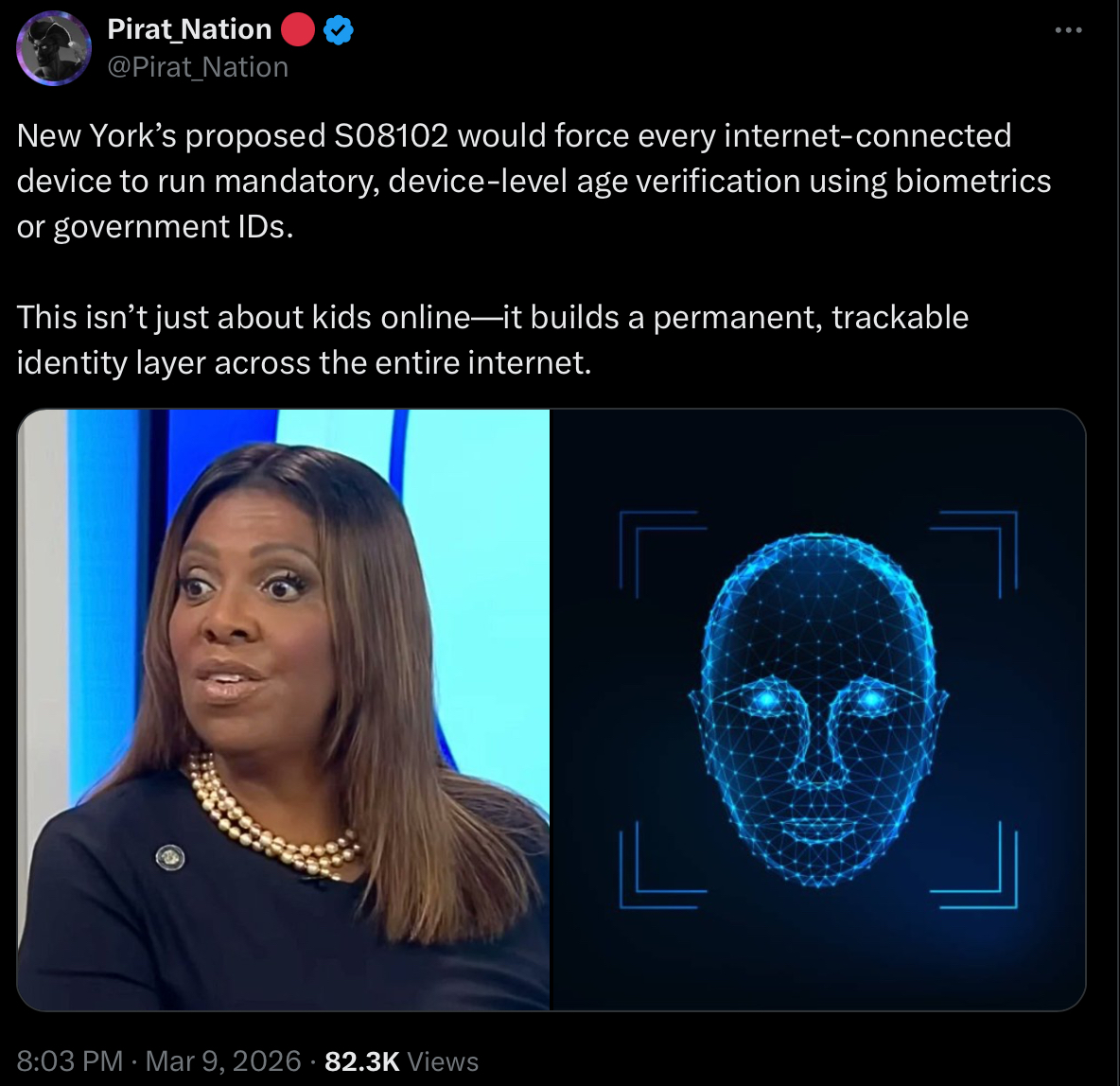Click the red circle emoji beside the name
This screenshot has height=1086, width=1120.
(298, 30)
